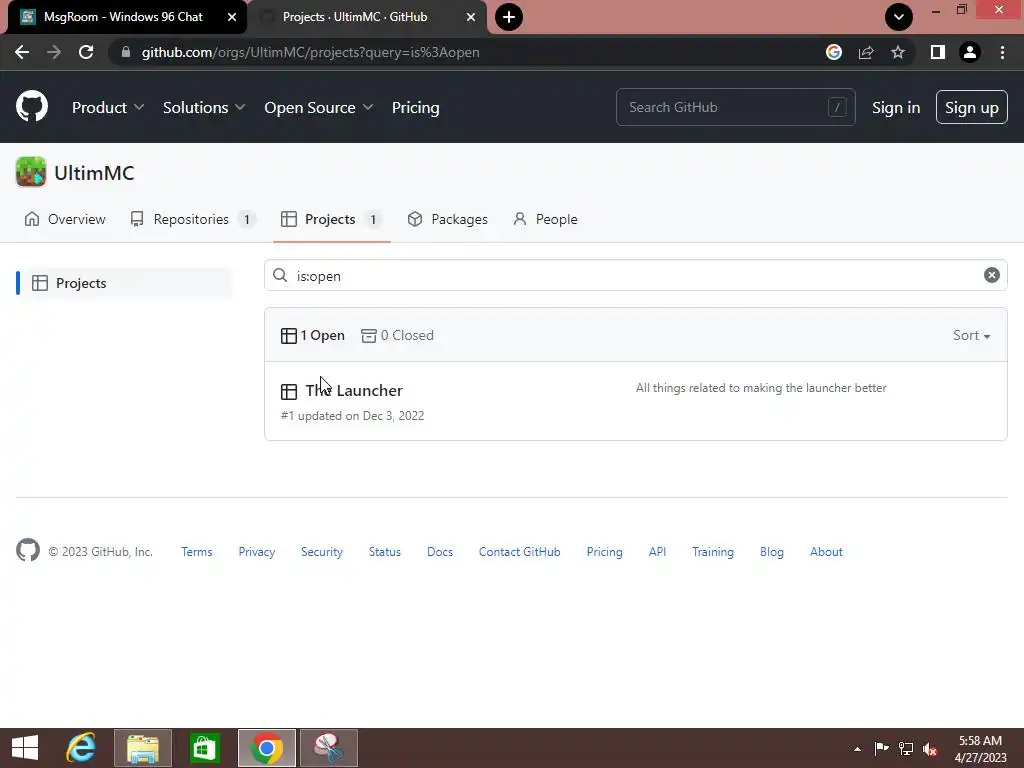Viewport: 1024px width, 768px height.
Task: Select Projects in the left sidebar
Action: (x=124, y=283)
